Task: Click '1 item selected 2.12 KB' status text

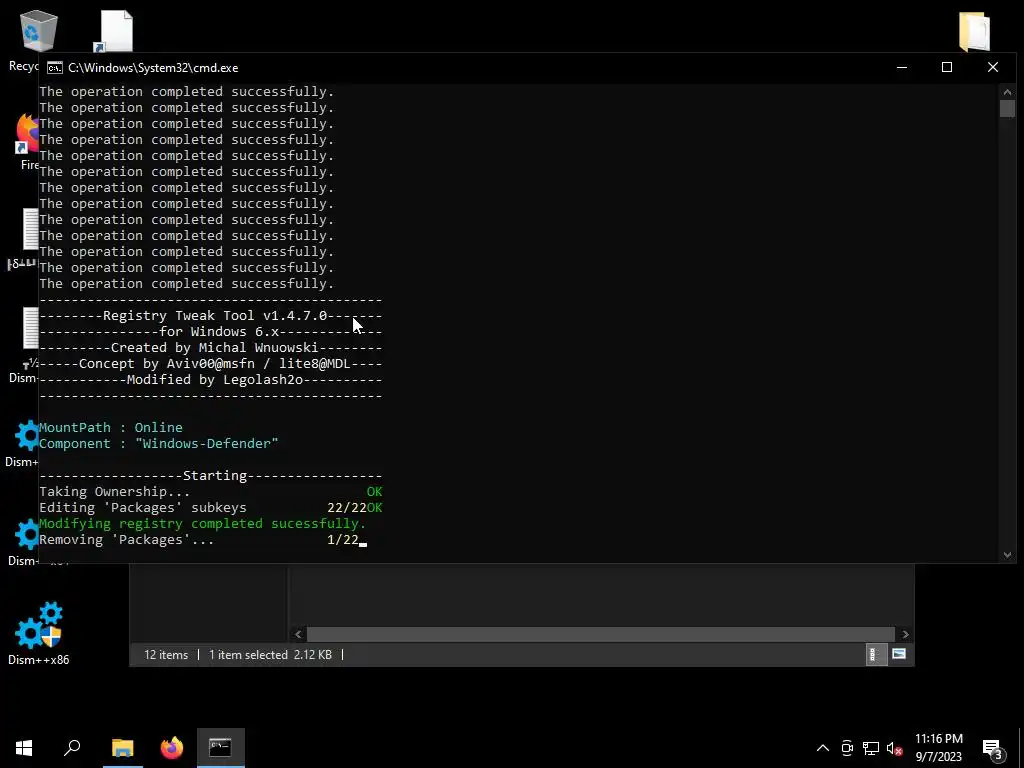Action: [x=270, y=654]
